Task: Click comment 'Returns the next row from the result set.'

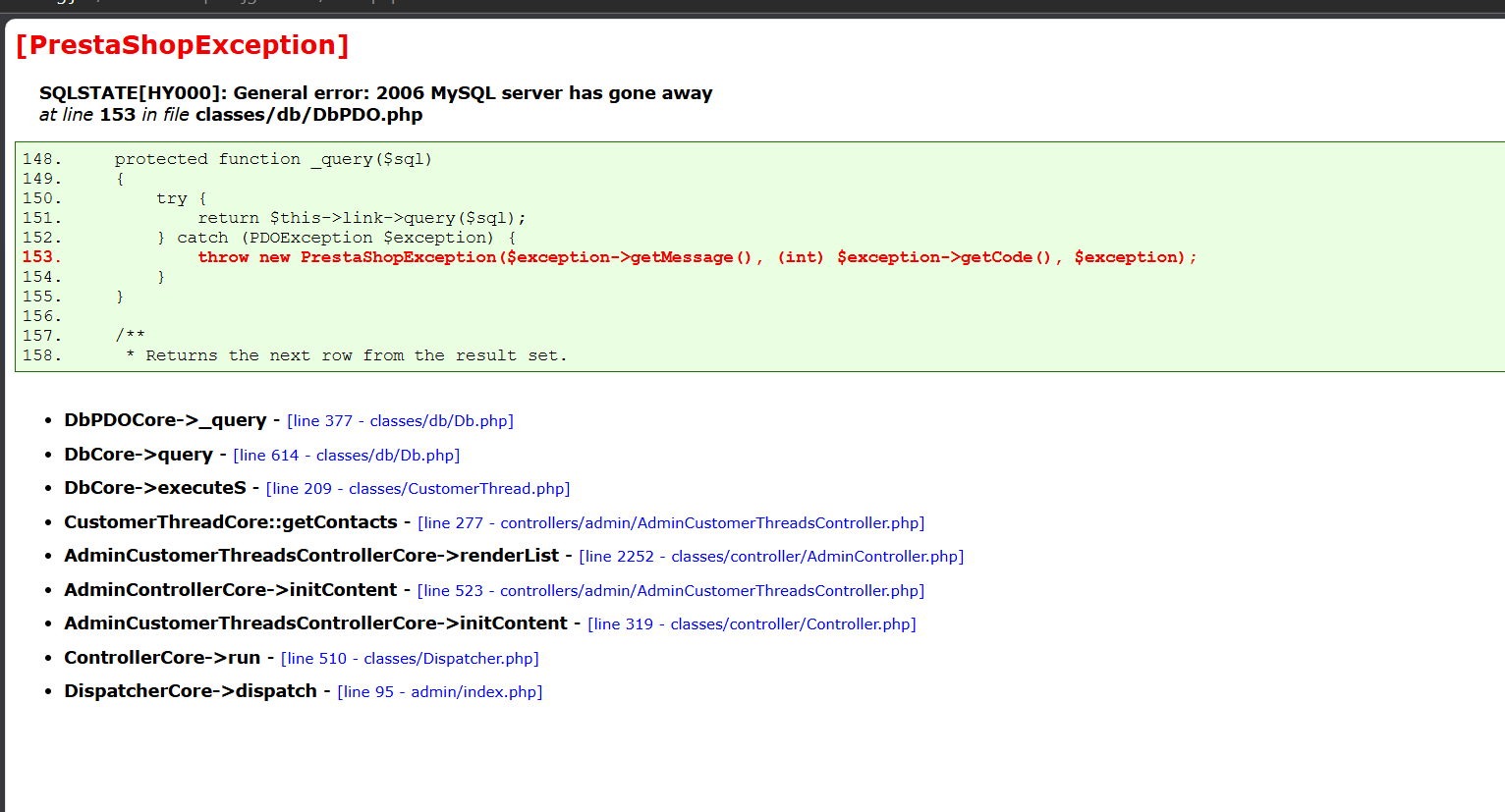Action: pos(357,355)
